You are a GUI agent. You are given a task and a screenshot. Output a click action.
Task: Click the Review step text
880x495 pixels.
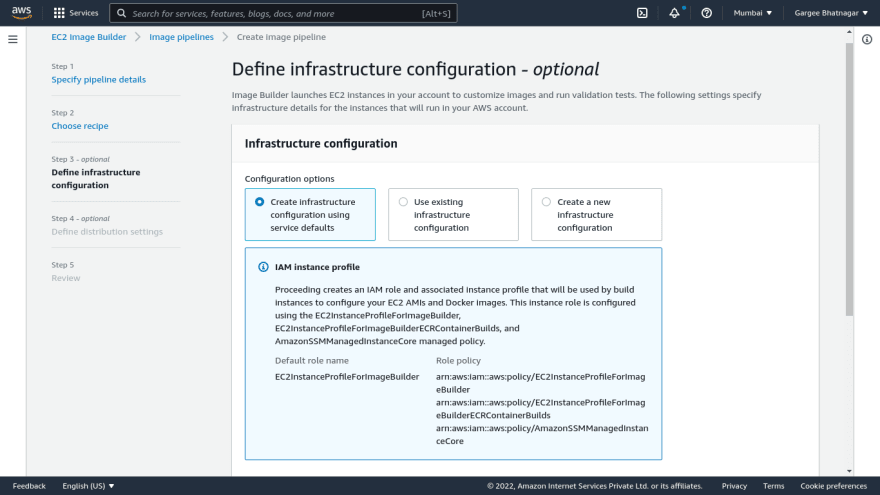(66, 278)
